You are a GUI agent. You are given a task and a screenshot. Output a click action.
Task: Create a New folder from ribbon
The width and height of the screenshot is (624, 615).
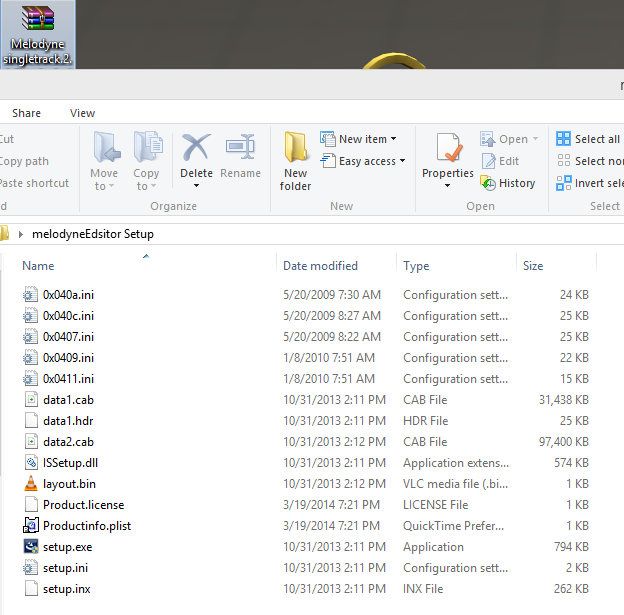tap(295, 161)
